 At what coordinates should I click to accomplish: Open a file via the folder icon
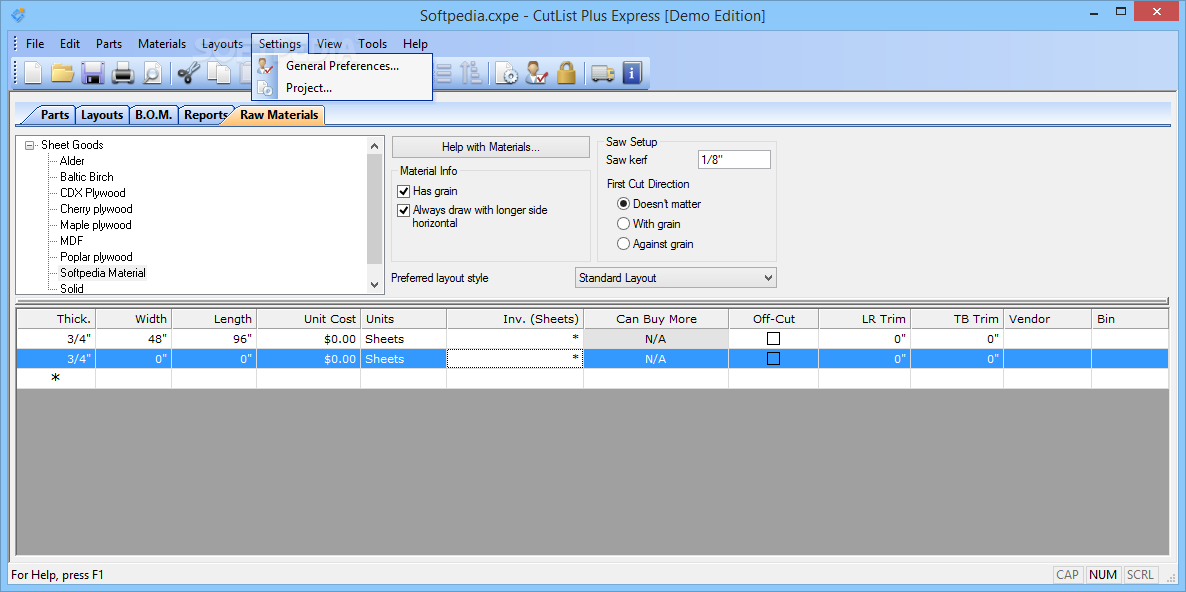[x=62, y=73]
